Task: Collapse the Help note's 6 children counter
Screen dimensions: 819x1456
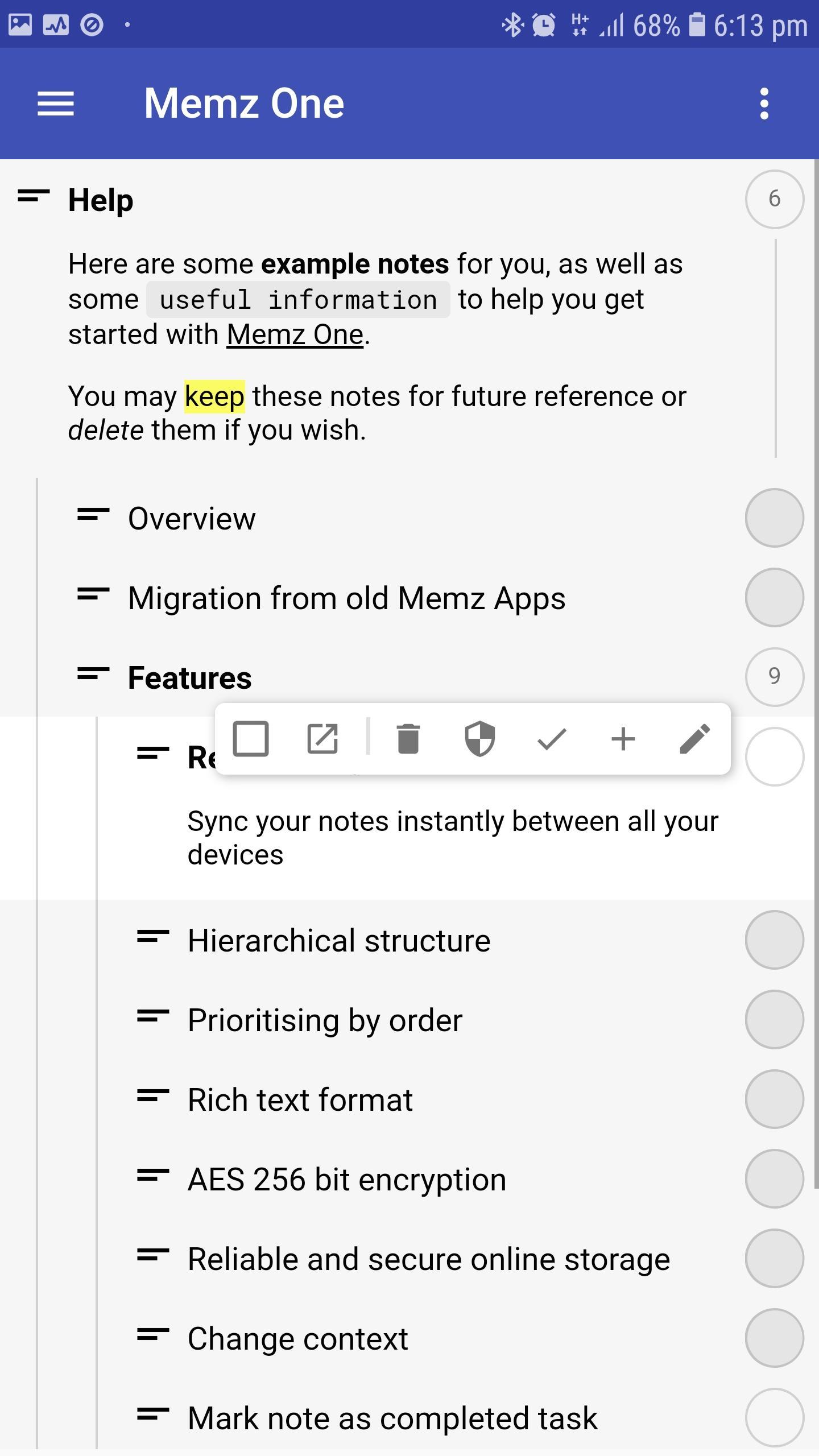Action: point(774,199)
